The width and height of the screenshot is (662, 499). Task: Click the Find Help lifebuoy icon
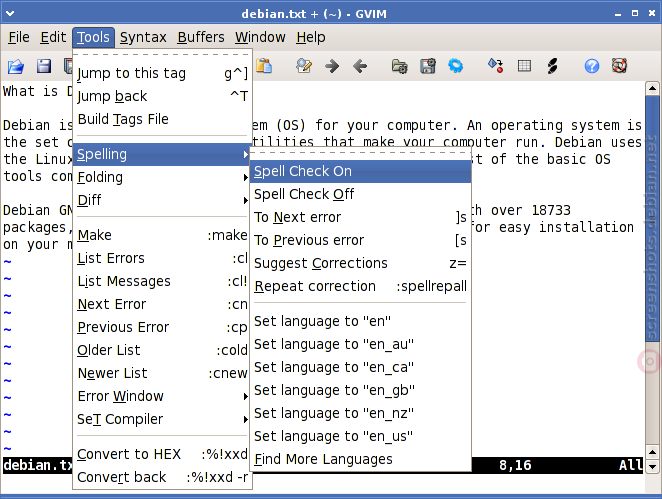619,66
